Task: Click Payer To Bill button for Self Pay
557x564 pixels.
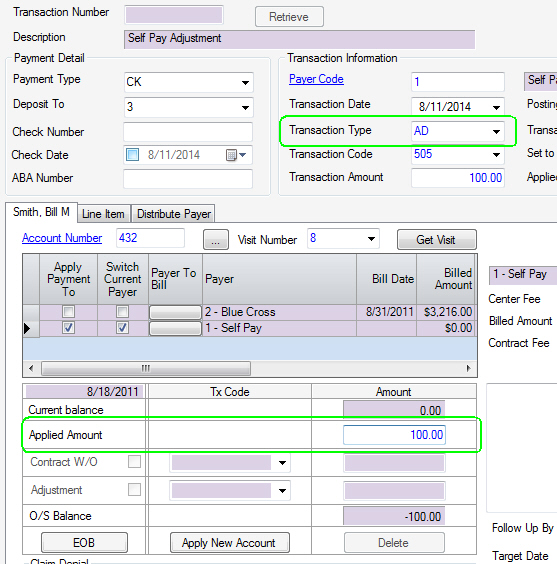Action: pos(175,328)
